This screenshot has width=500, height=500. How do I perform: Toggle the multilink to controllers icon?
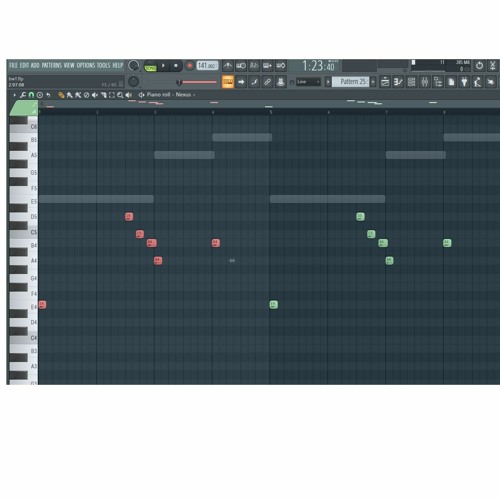(267, 82)
